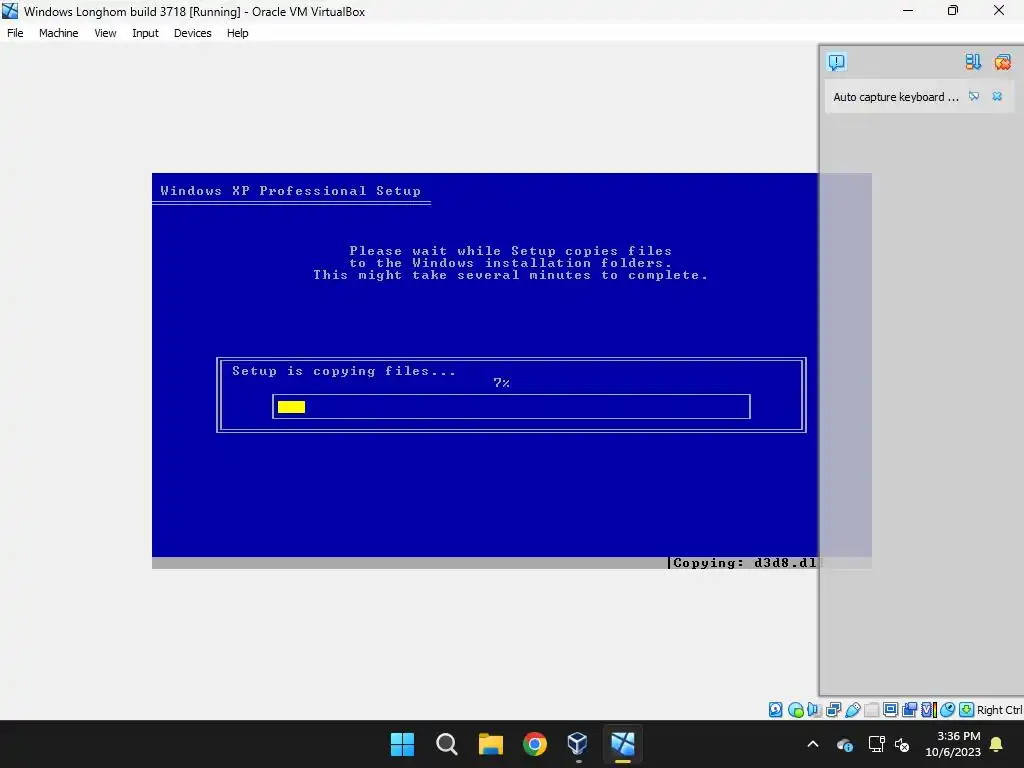1024x768 pixels.
Task: Launch Google Chrome from the taskbar
Action: tap(535, 744)
